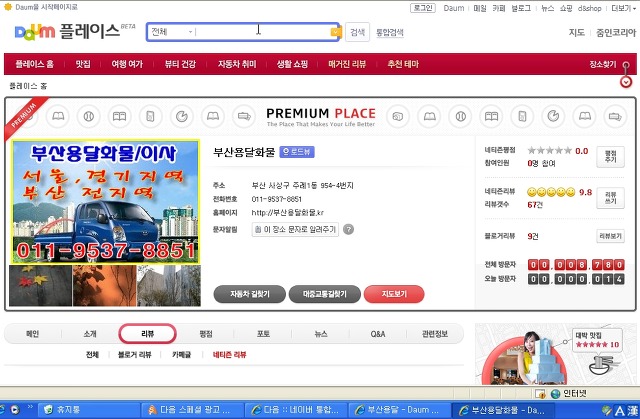Open the 생활 쇼핑 menu item
This screenshot has width=640, height=419.
click(292, 64)
